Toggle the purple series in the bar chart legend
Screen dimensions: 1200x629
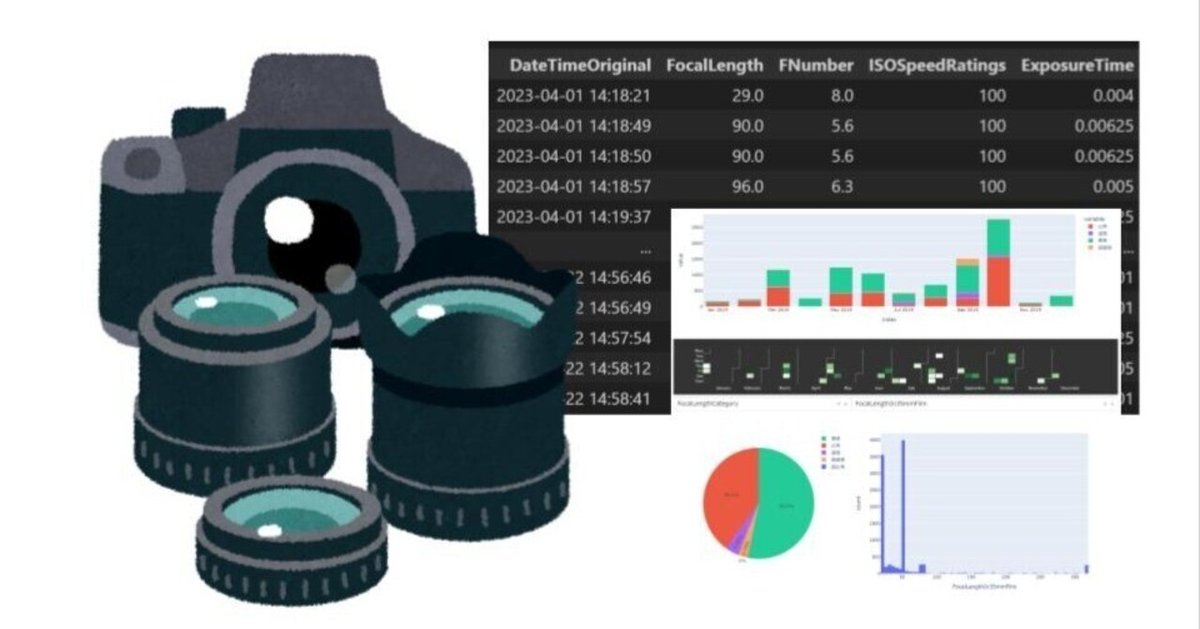1091,233
